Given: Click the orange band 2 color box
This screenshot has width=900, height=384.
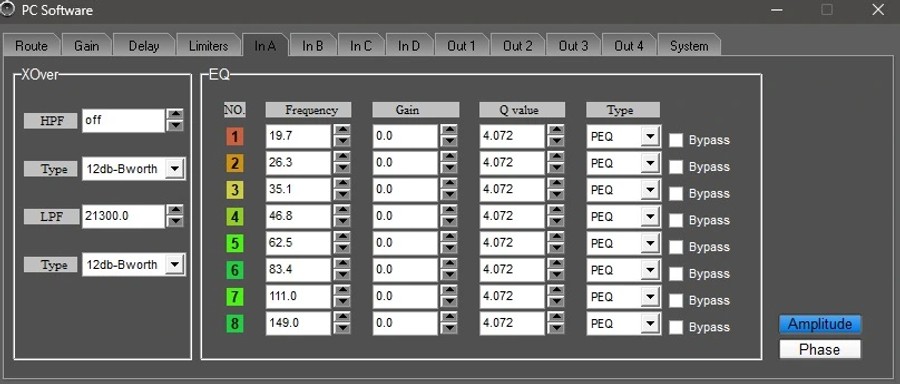Looking at the screenshot, I should coord(235,164).
